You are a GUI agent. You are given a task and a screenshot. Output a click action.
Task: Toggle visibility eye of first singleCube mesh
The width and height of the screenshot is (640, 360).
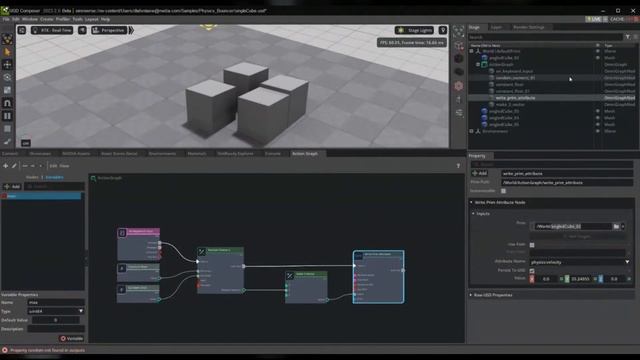pyautogui.click(x=598, y=58)
